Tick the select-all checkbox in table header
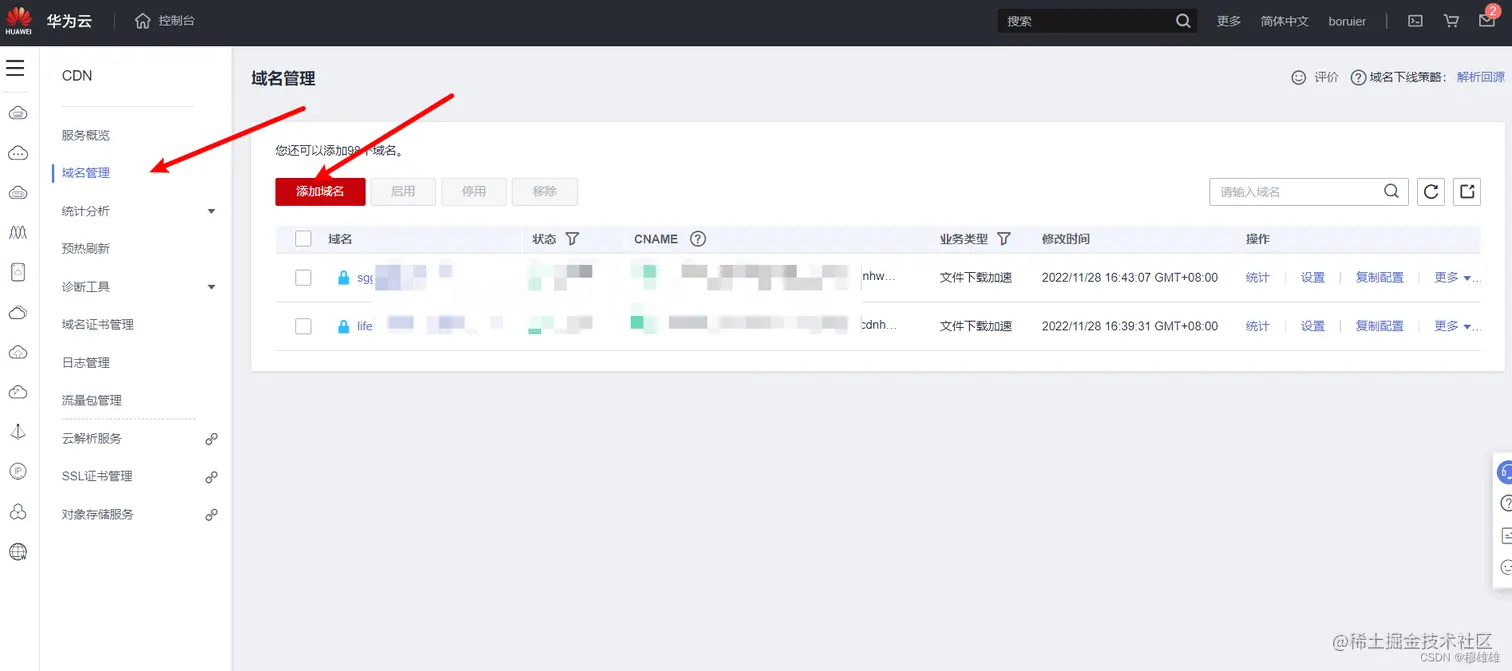 click(303, 239)
